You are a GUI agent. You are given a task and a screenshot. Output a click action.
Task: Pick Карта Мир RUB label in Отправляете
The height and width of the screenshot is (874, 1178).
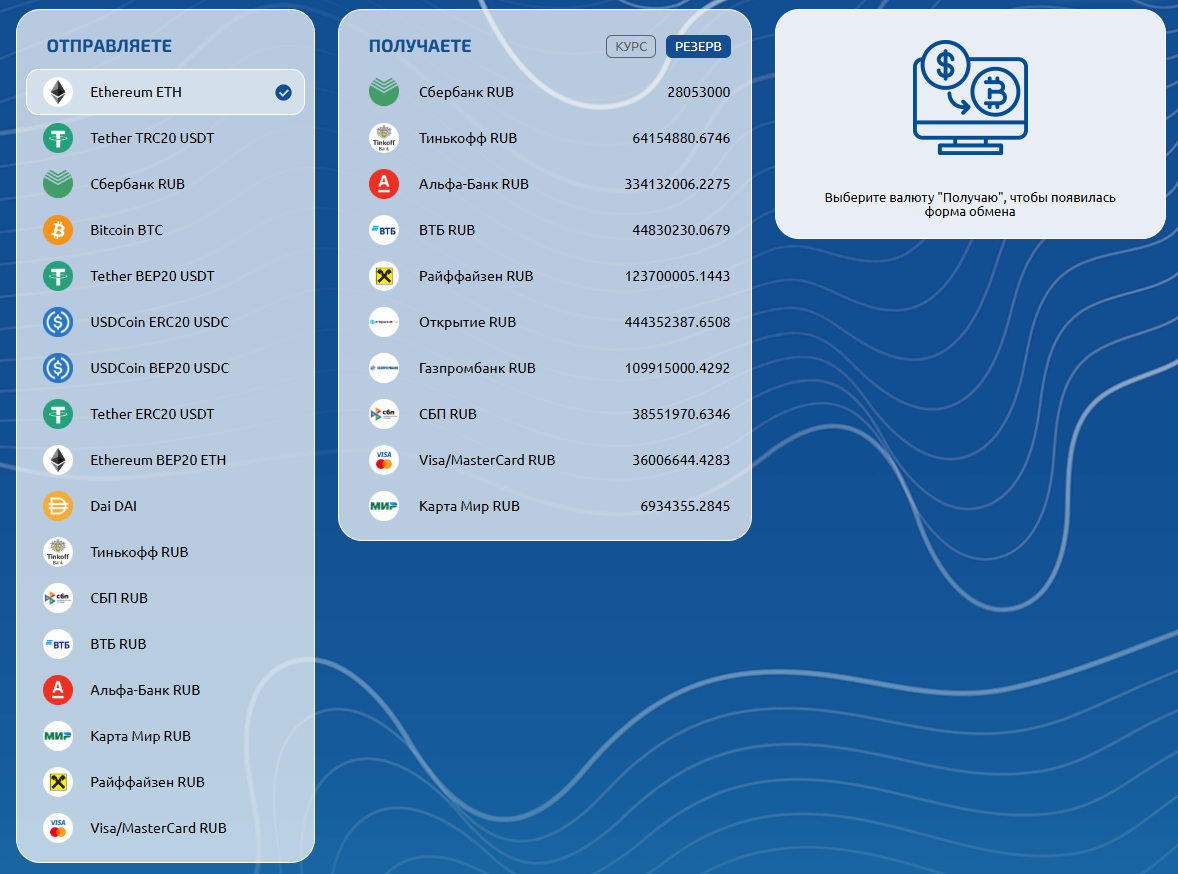point(140,736)
